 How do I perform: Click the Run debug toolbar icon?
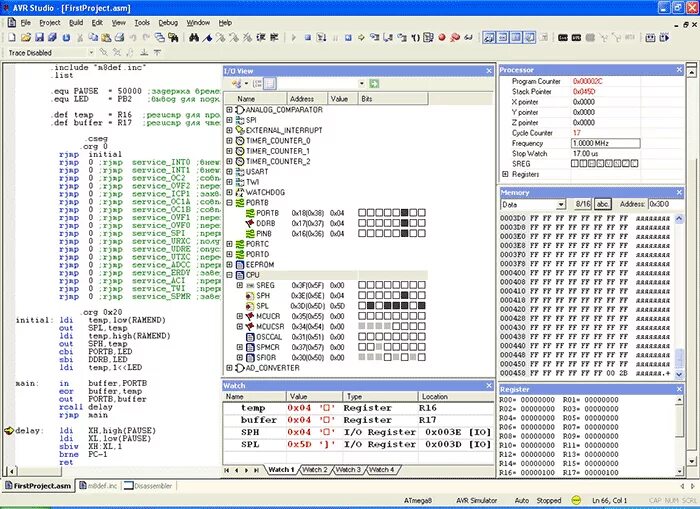pos(321,38)
